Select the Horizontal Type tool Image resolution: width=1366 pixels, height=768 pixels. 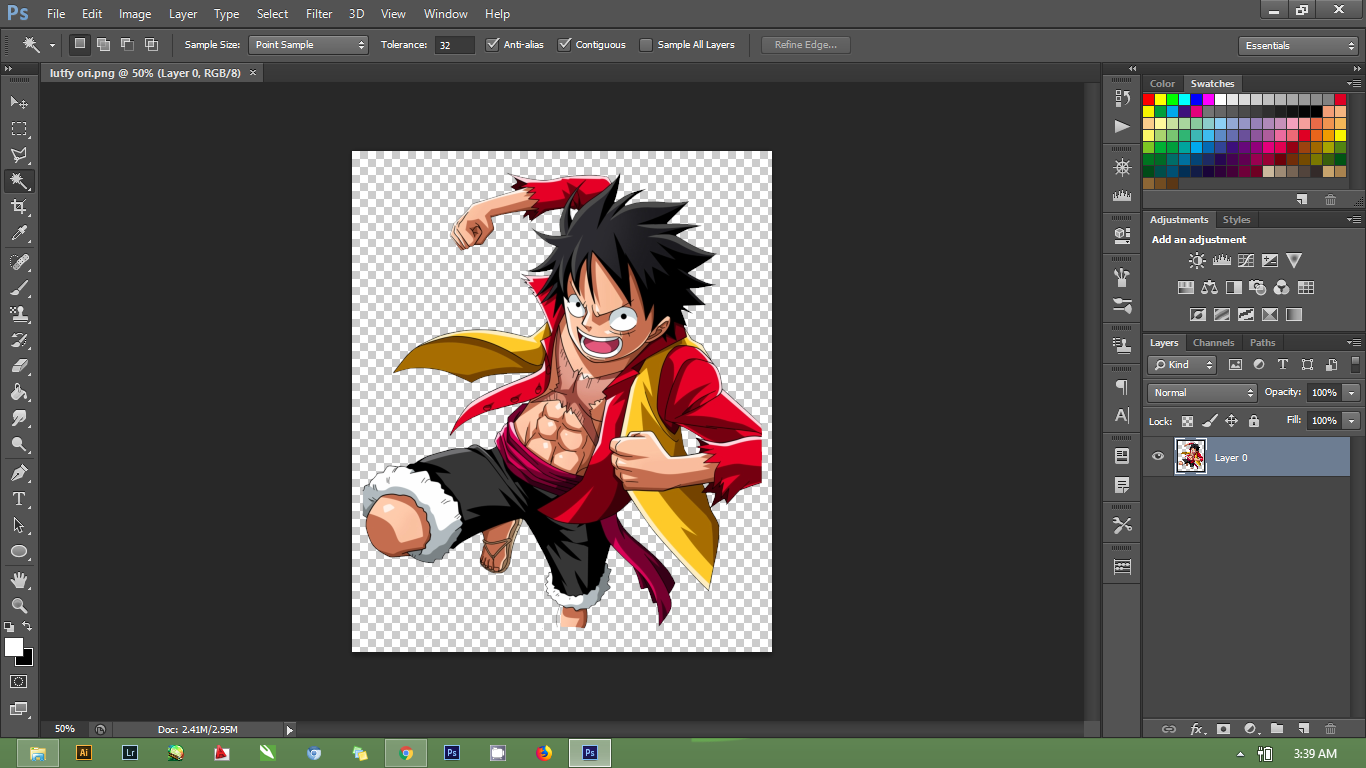pyautogui.click(x=19, y=499)
